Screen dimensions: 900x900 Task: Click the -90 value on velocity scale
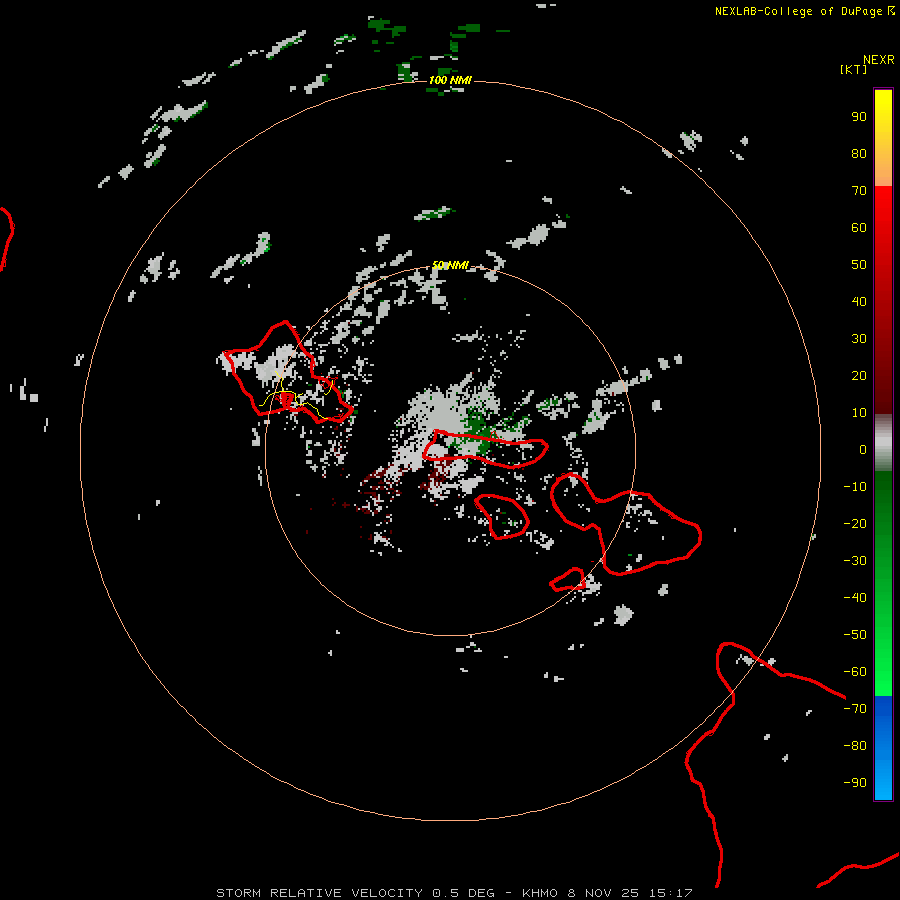855,783
